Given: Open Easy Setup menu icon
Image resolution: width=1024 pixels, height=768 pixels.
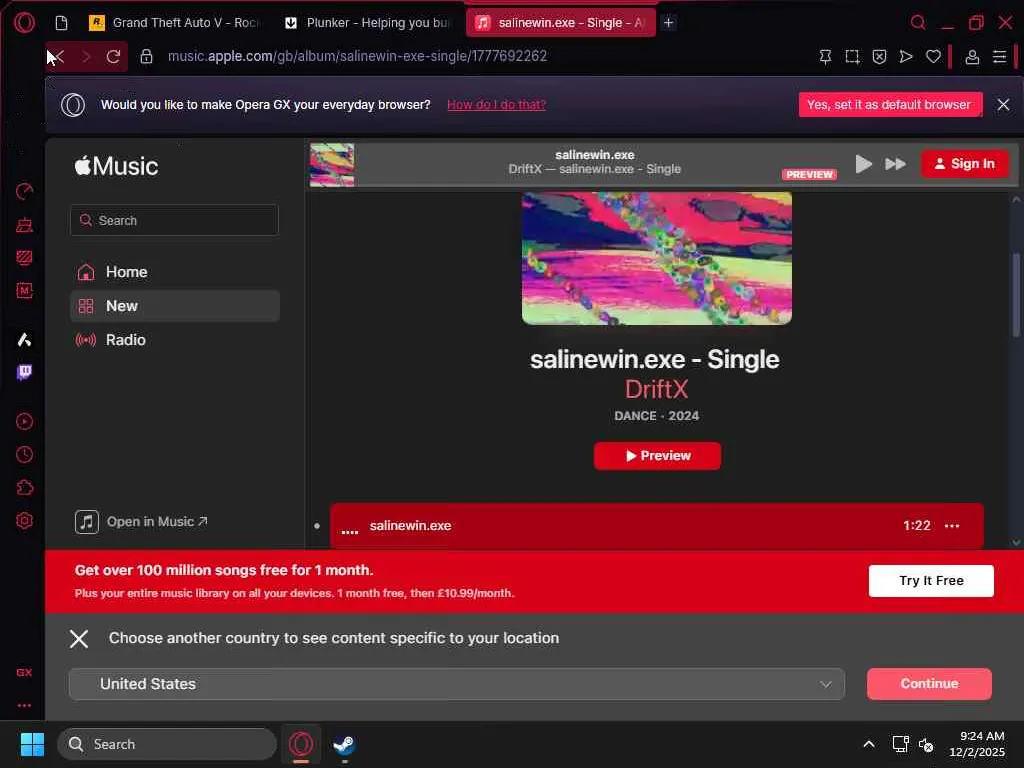Looking at the screenshot, I should point(999,57).
